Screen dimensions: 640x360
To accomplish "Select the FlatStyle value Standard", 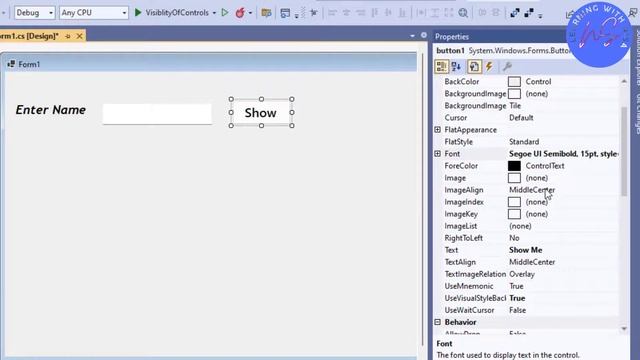I will point(524,142).
